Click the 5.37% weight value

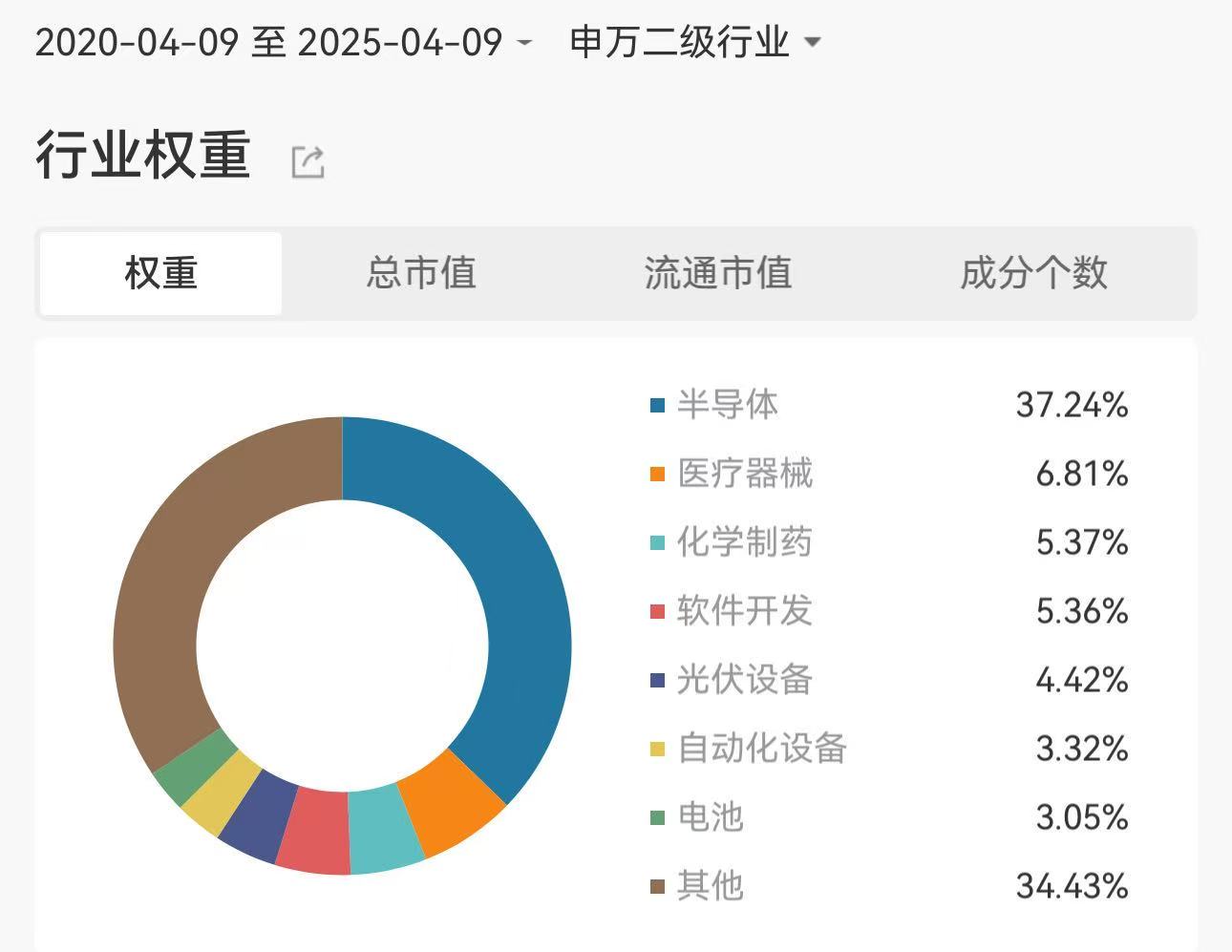(x=1082, y=542)
